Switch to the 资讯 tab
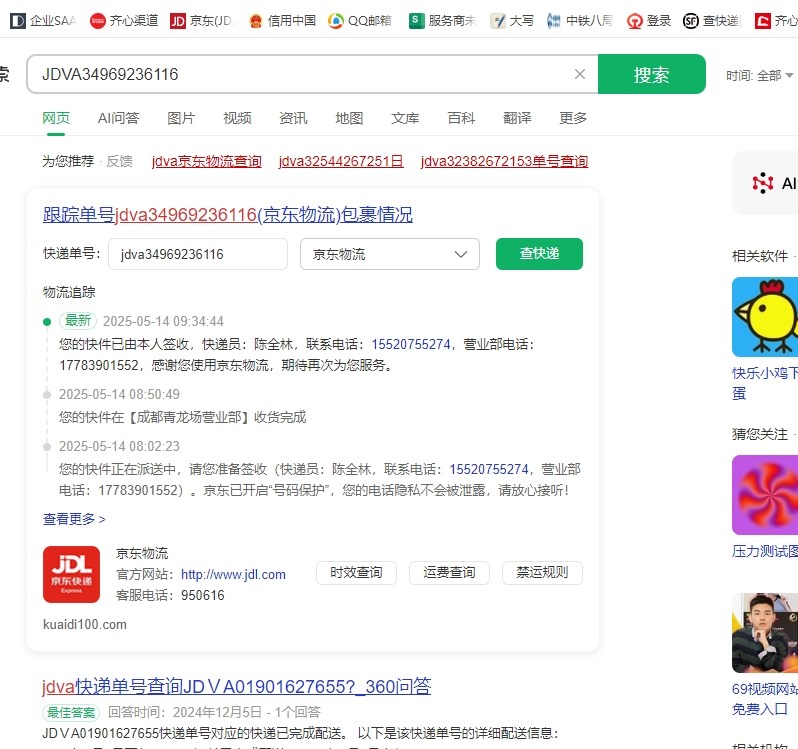This screenshot has height=749, width=798. click(x=293, y=118)
